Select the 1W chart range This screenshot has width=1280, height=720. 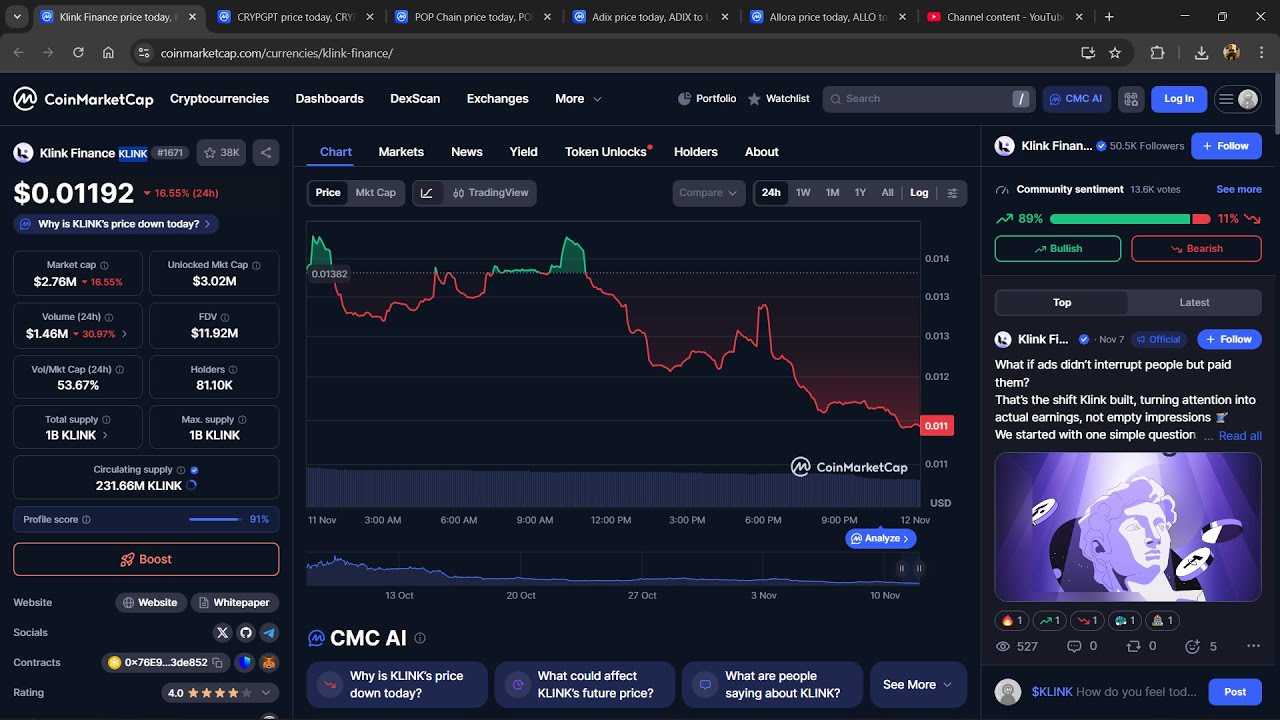[x=803, y=193]
